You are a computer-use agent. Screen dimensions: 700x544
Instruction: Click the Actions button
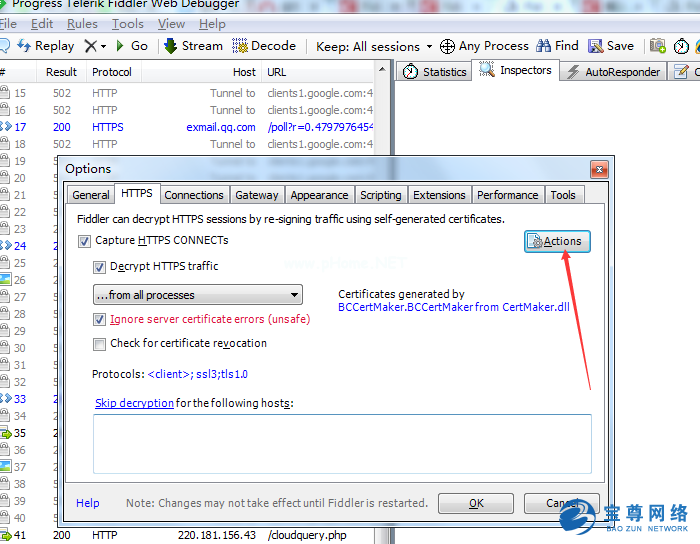pos(557,241)
